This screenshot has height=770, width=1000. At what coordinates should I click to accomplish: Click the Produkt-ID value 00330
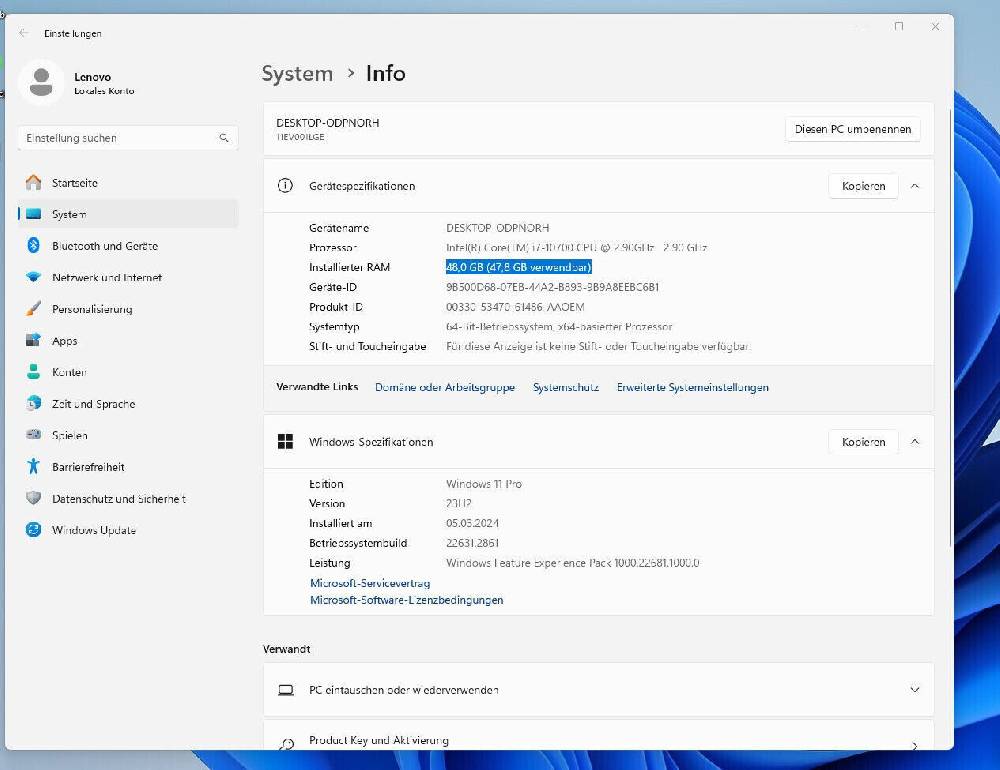515,307
